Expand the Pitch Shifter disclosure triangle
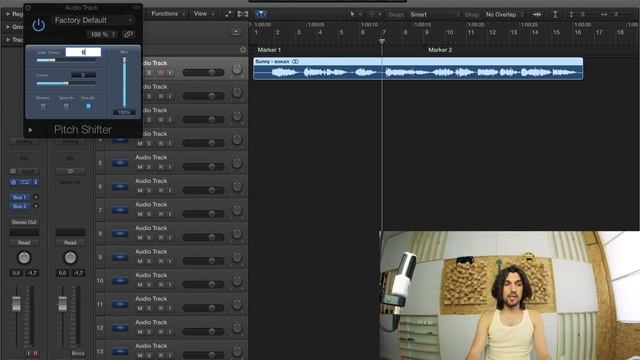 (31, 130)
